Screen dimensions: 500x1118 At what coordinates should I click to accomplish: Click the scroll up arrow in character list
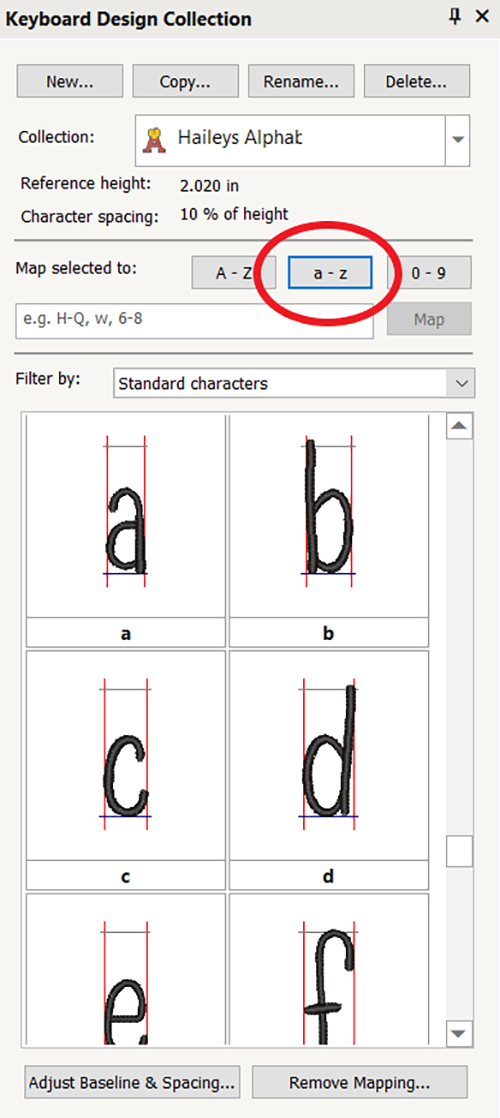(459, 426)
